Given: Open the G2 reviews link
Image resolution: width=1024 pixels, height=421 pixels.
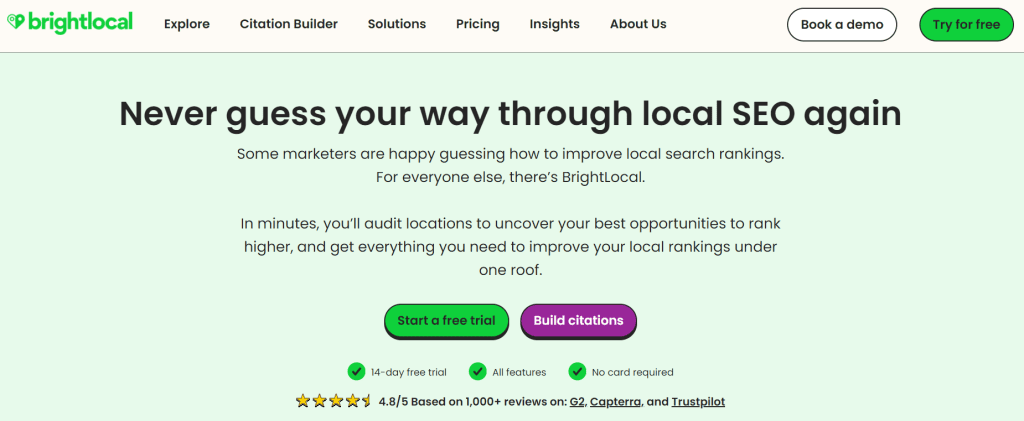Looking at the screenshot, I should click(x=577, y=402).
